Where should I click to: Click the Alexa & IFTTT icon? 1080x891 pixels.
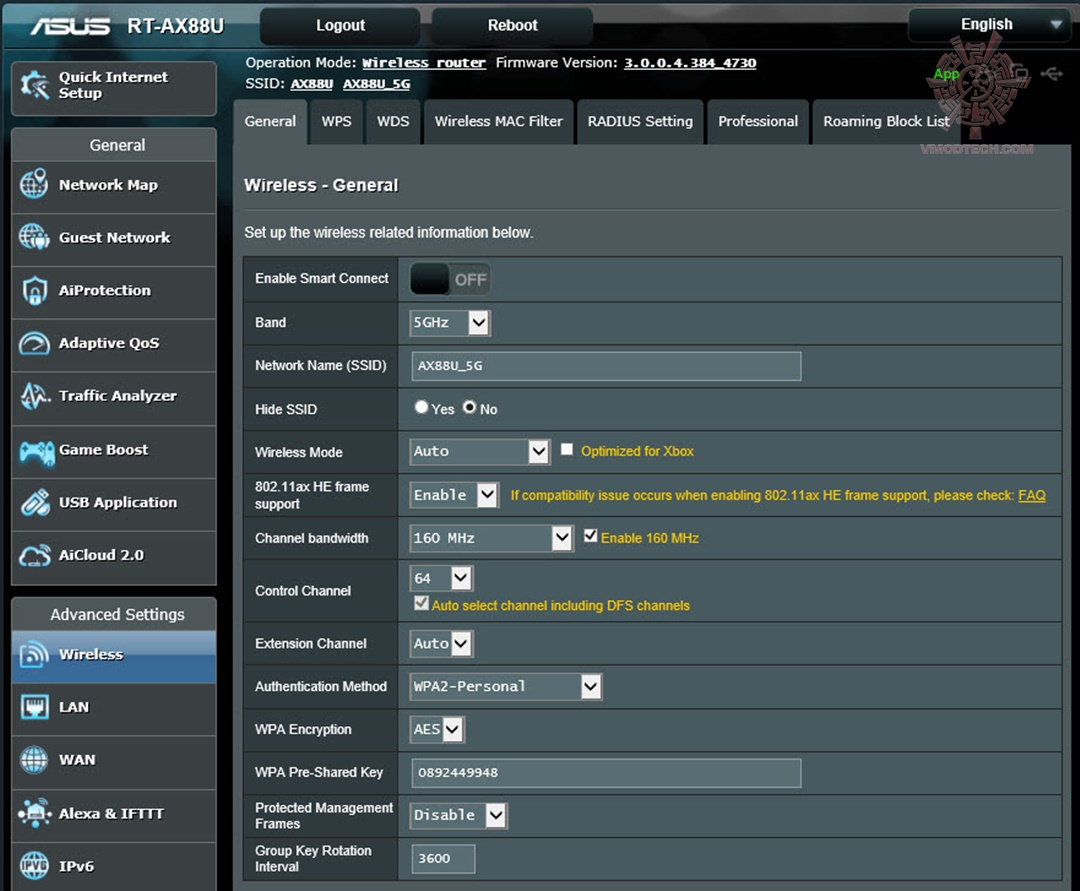[x=34, y=813]
